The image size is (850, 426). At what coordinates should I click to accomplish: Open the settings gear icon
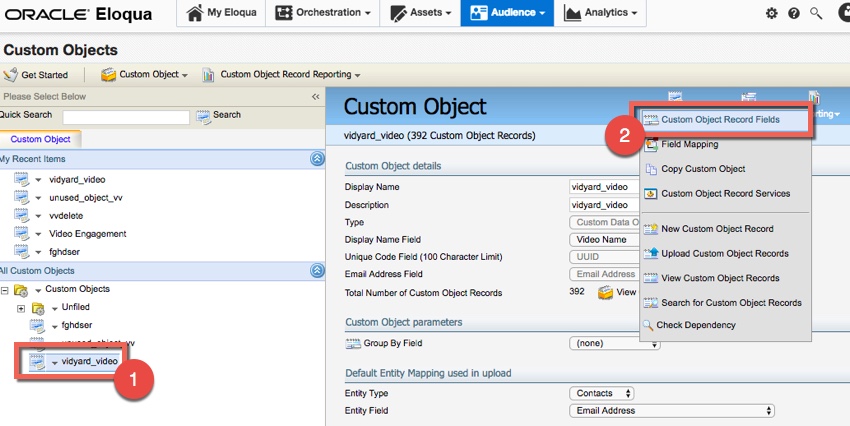771,14
